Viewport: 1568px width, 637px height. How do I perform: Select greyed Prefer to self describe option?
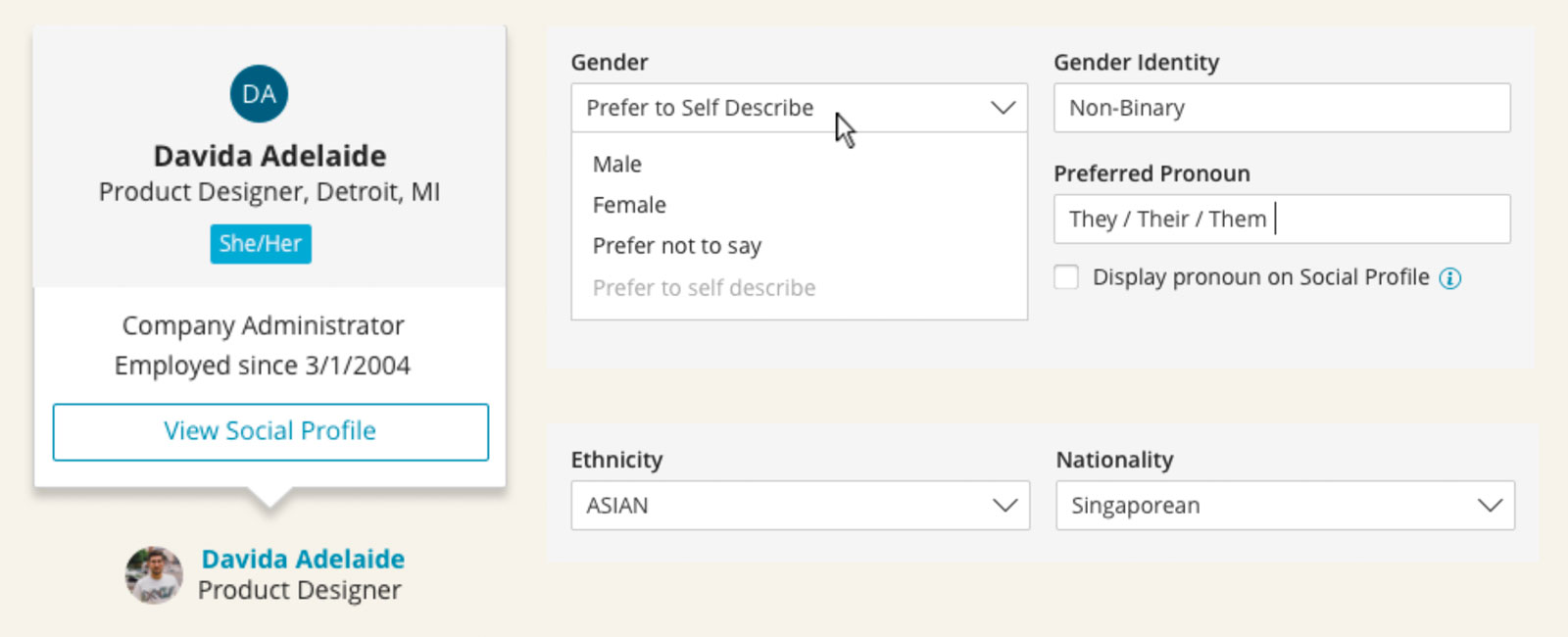(704, 288)
